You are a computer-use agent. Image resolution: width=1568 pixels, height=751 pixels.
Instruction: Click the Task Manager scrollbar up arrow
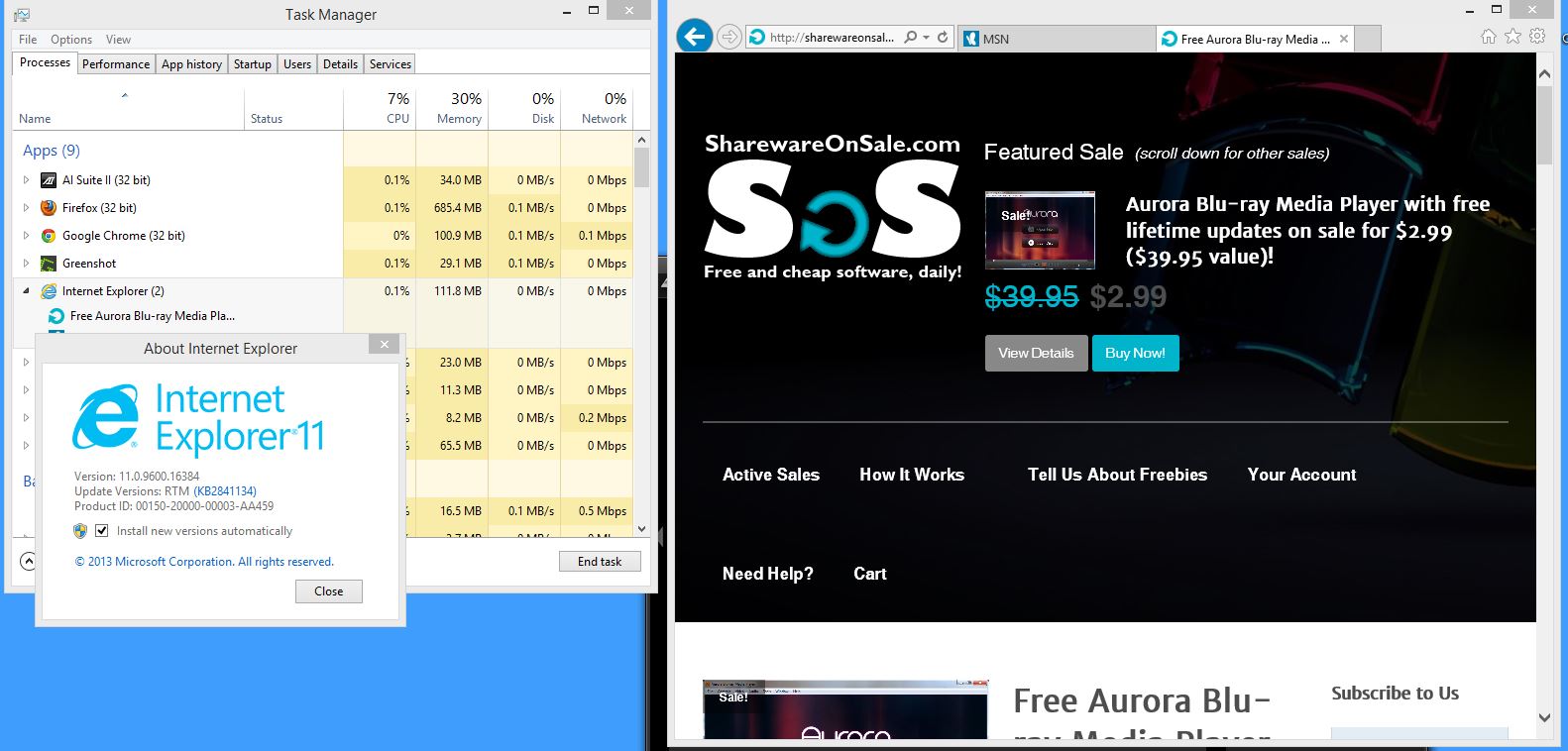641,140
